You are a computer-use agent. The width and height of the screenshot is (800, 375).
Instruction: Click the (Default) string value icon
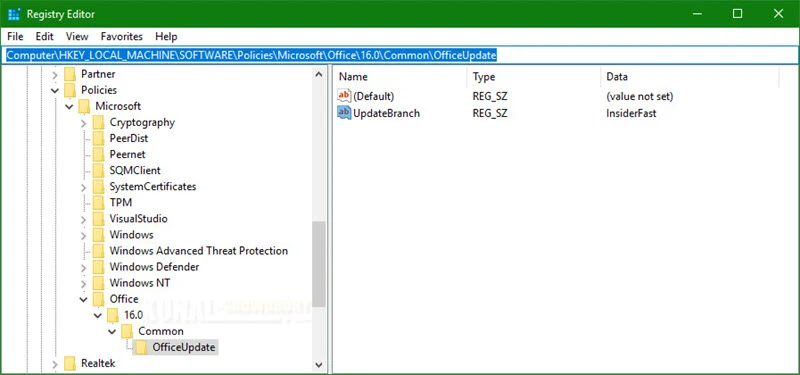tap(344, 96)
